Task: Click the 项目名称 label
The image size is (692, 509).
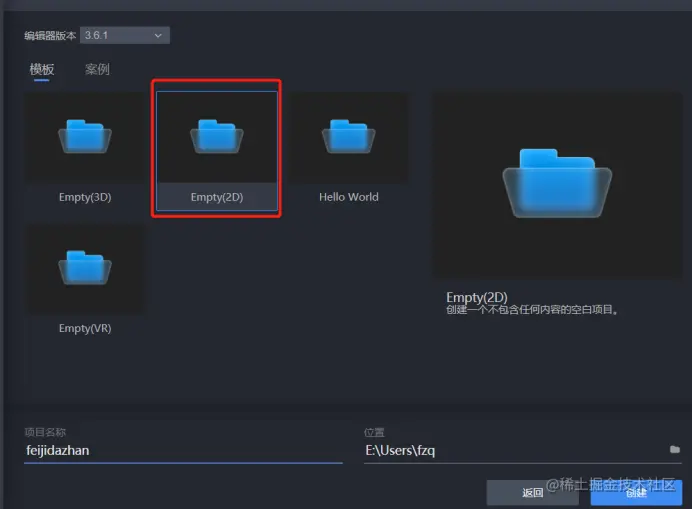Action: click(x=45, y=432)
